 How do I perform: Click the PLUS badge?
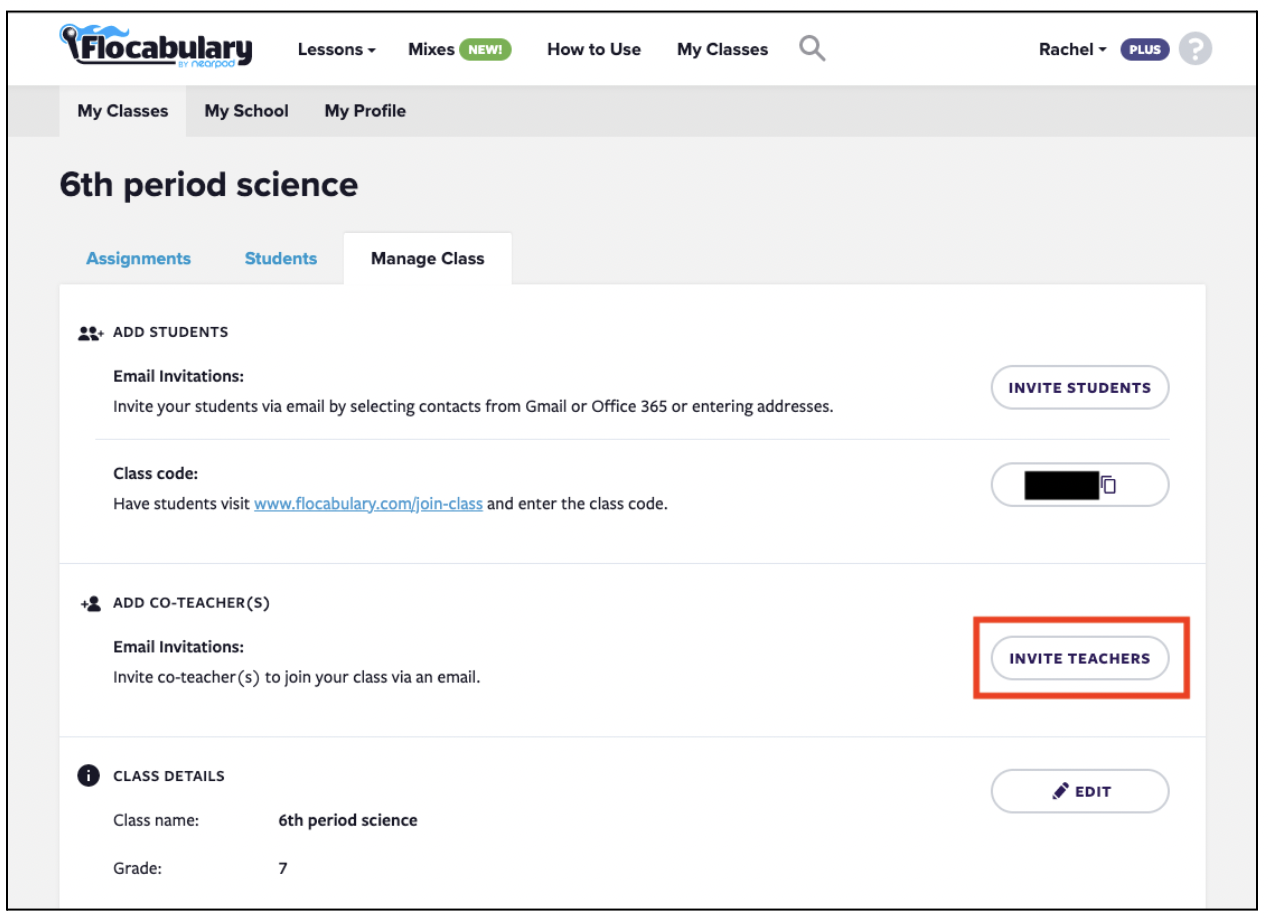pyautogui.click(x=1145, y=49)
